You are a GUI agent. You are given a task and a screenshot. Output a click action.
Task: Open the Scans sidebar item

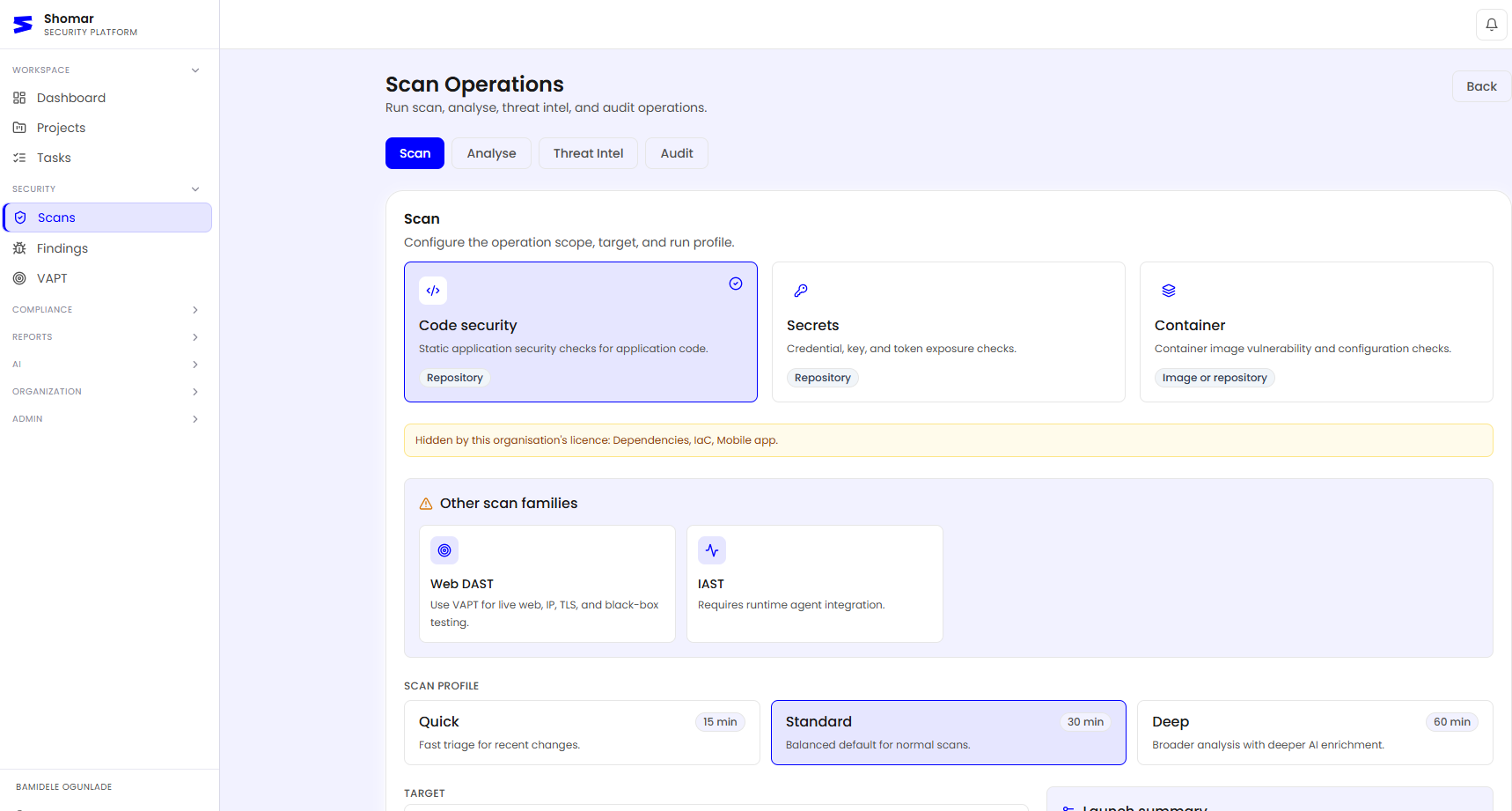click(107, 217)
